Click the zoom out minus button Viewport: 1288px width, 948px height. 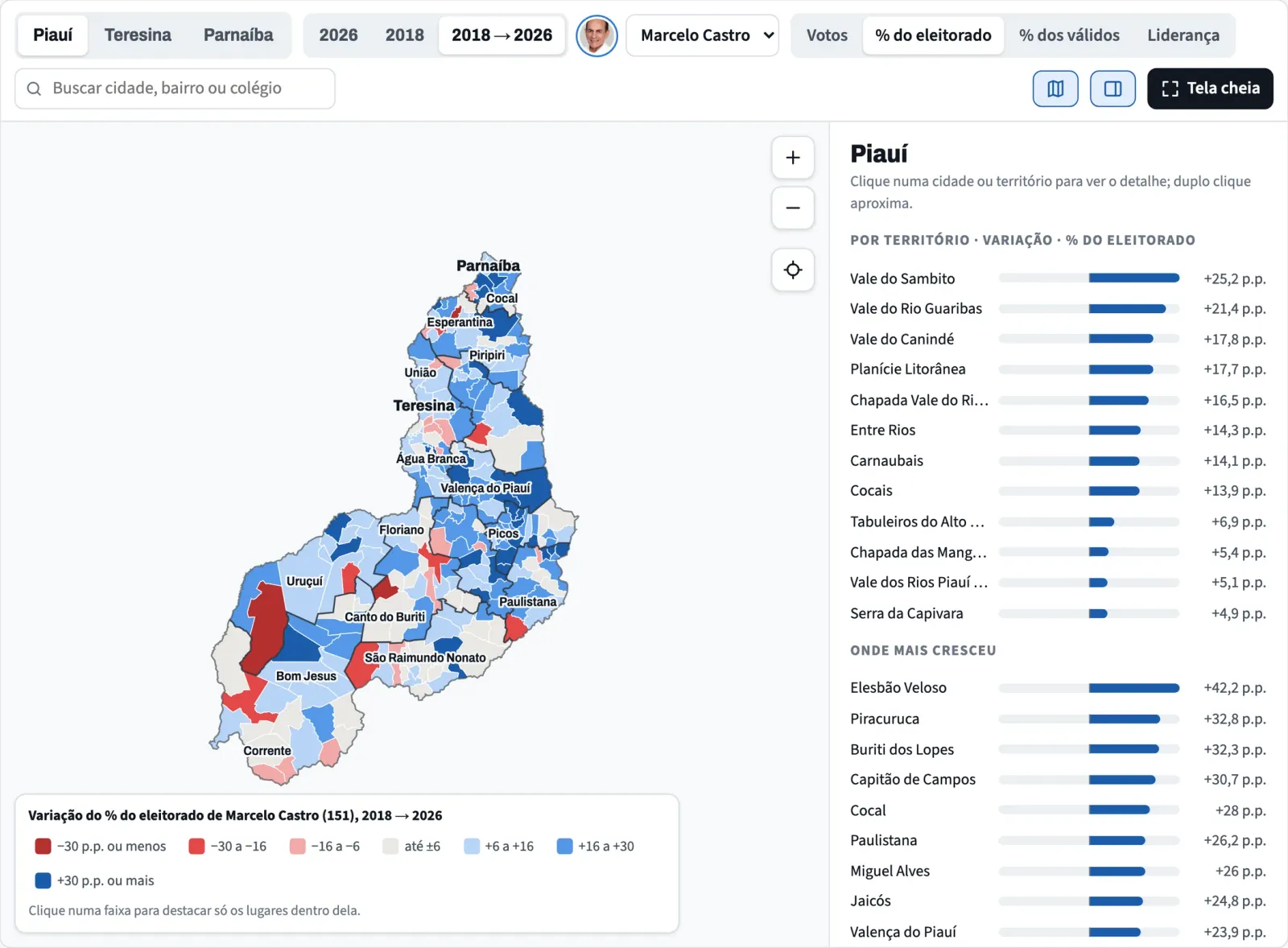click(x=793, y=208)
